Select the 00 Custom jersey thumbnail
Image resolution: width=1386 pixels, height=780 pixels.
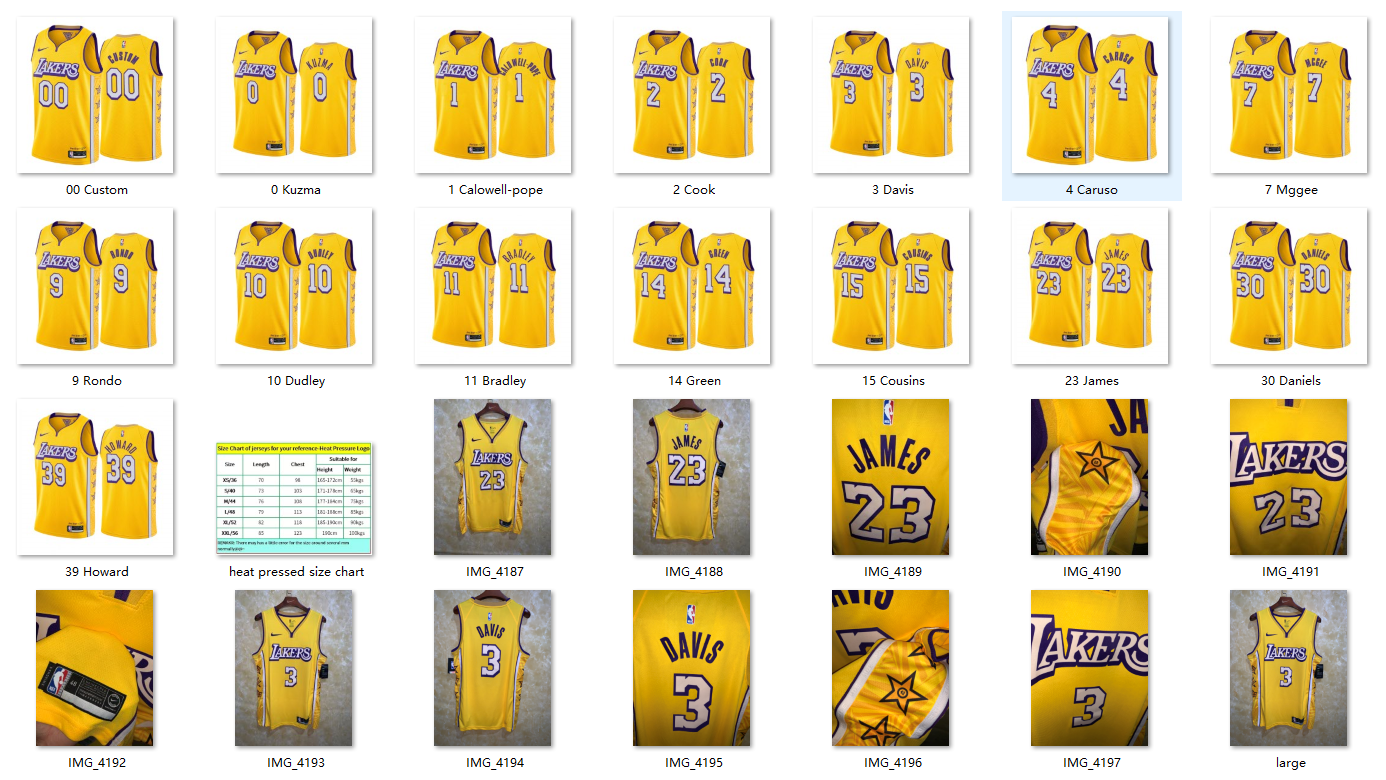(96, 95)
